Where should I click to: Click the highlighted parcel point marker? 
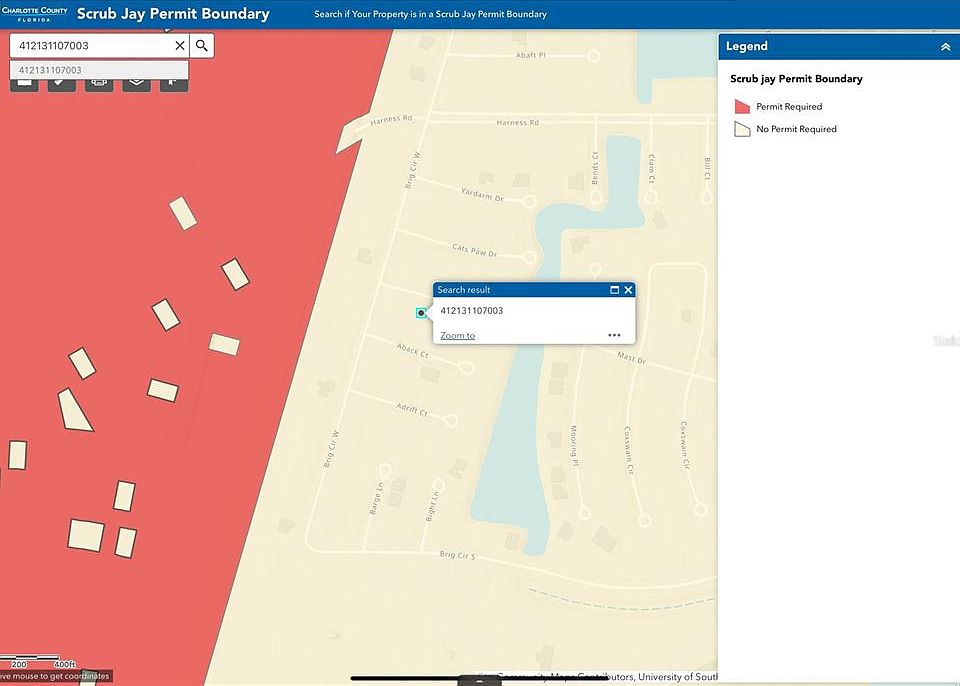pos(421,313)
